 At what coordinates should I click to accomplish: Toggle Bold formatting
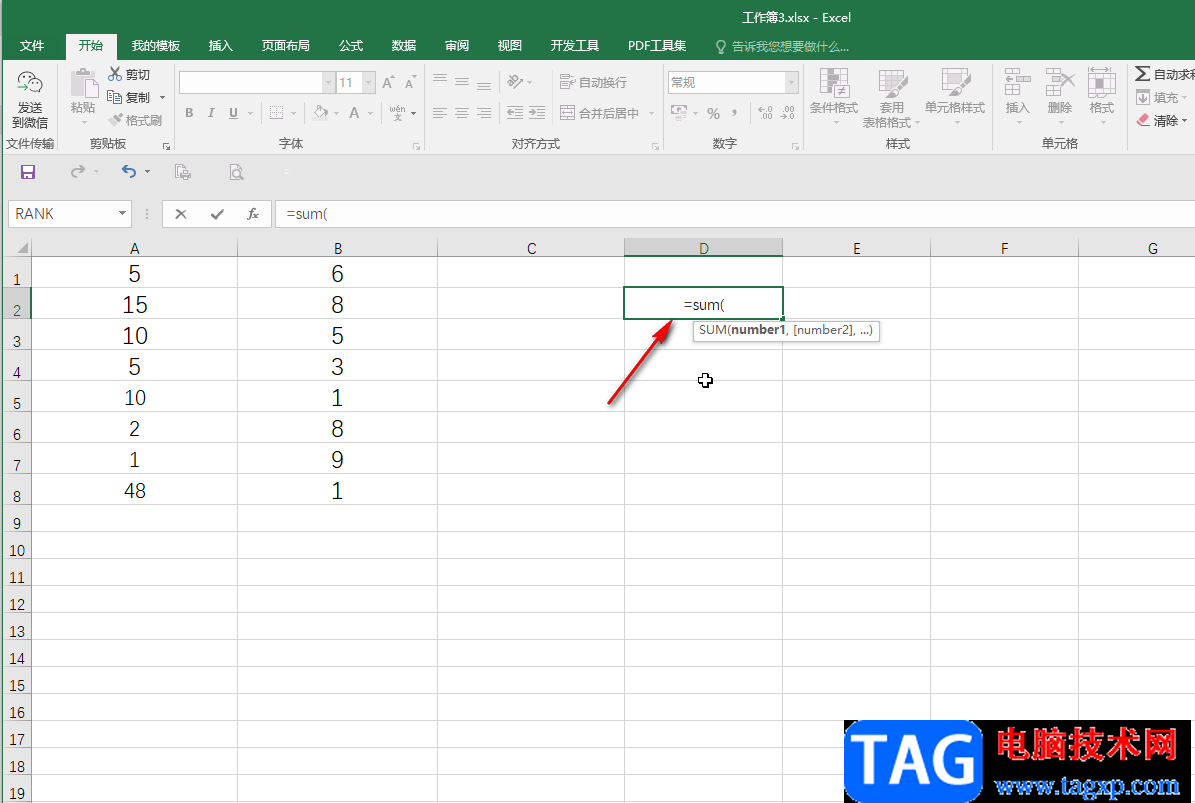click(x=189, y=113)
